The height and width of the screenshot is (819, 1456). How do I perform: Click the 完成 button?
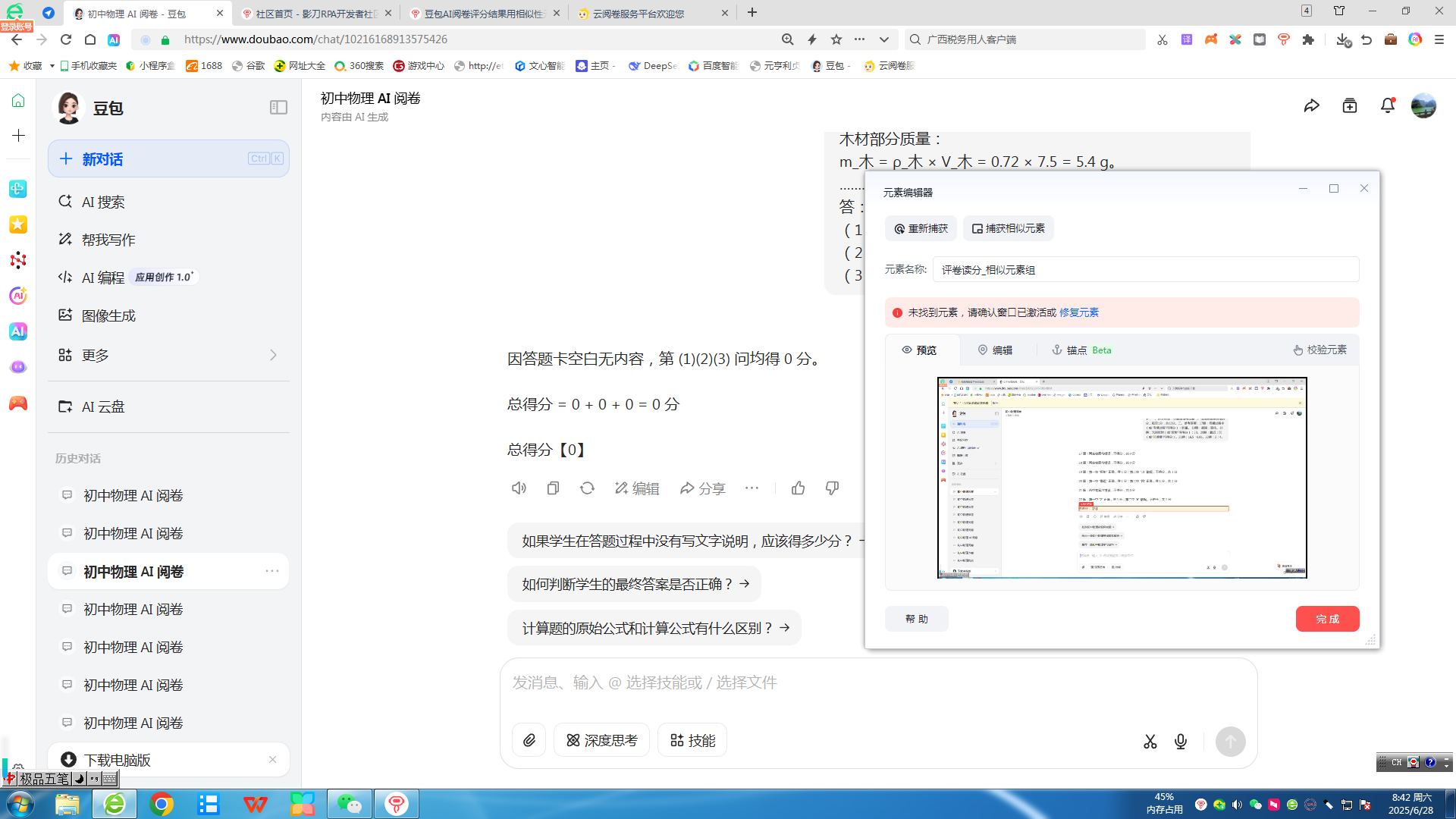point(1327,619)
